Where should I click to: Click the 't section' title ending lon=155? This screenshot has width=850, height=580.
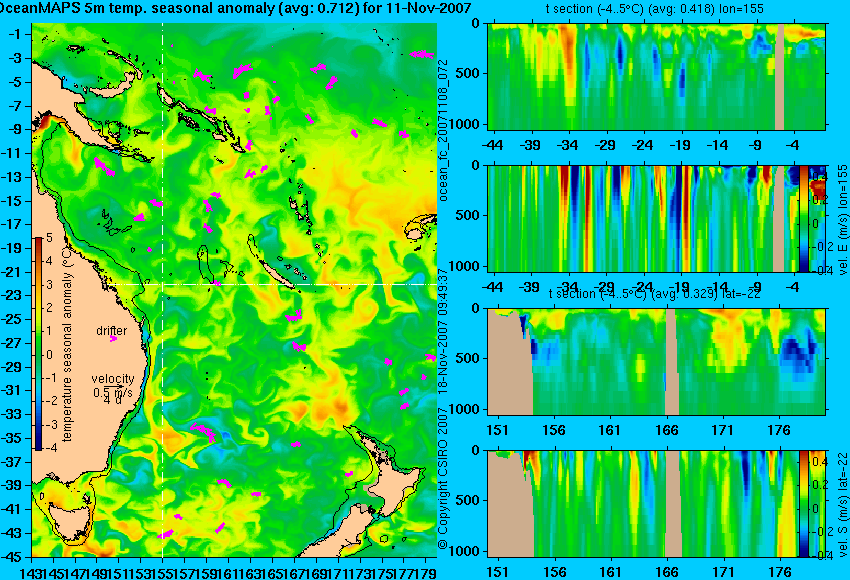pyautogui.click(x=654, y=9)
